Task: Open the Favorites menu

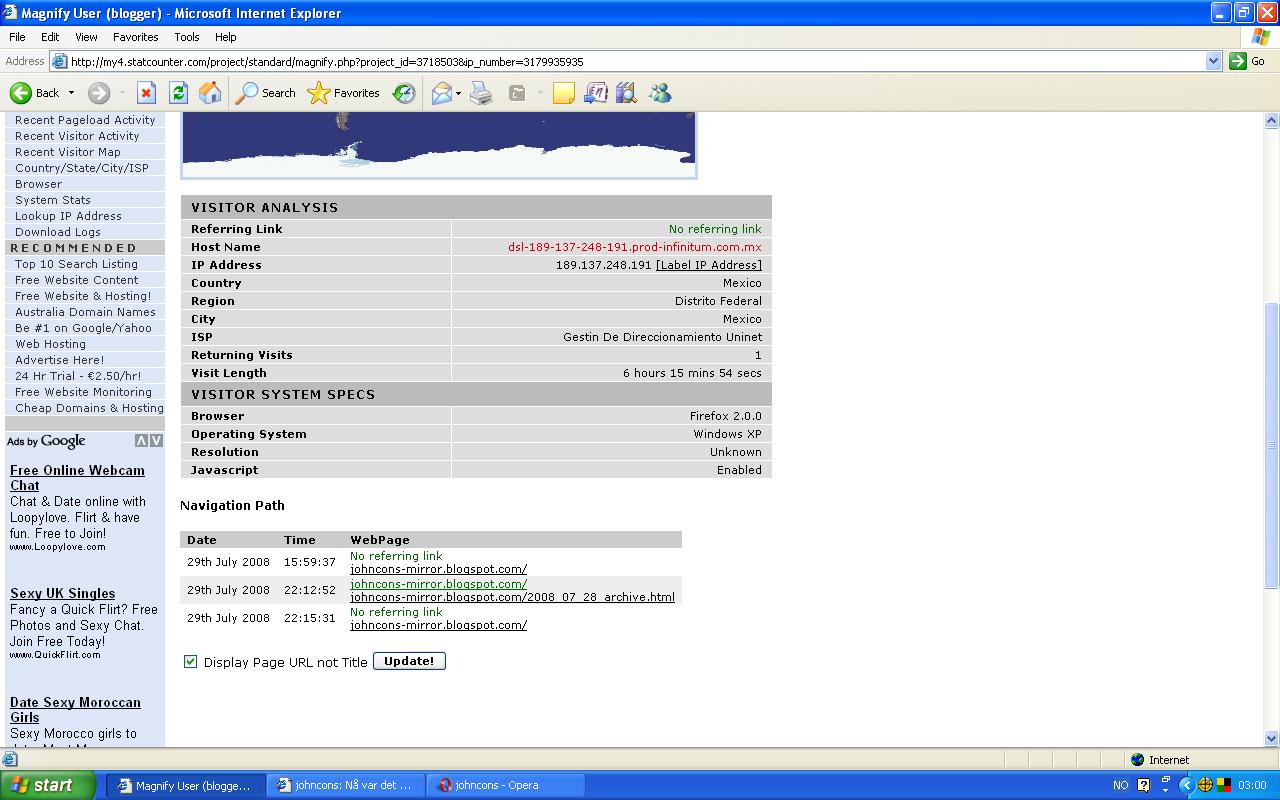Action: click(x=135, y=37)
